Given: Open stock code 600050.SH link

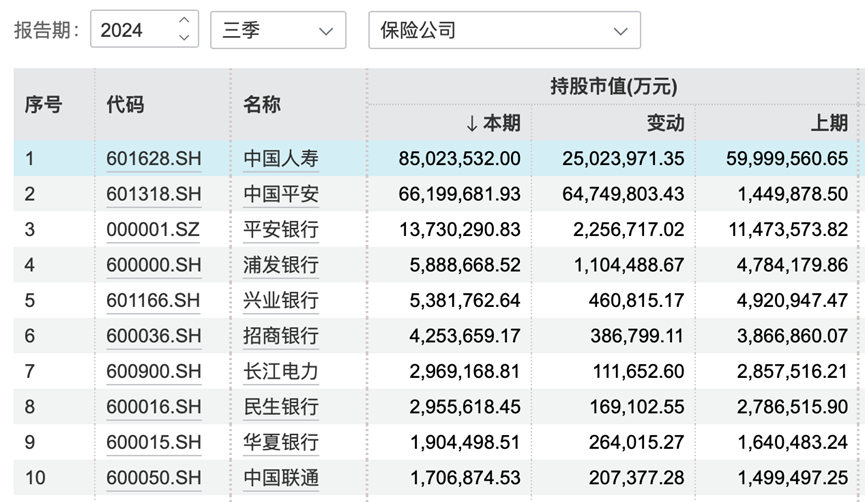Looking at the screenshot, I should [153, 478].
